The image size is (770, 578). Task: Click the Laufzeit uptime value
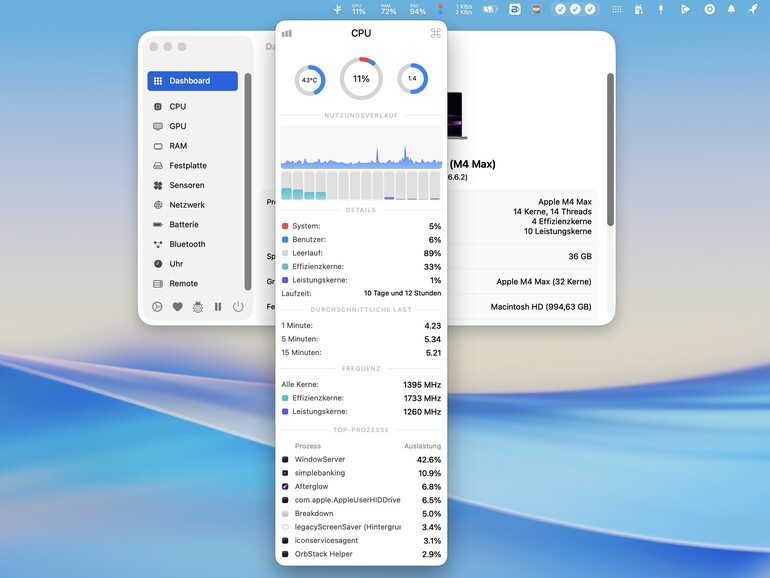coord(402,293)
